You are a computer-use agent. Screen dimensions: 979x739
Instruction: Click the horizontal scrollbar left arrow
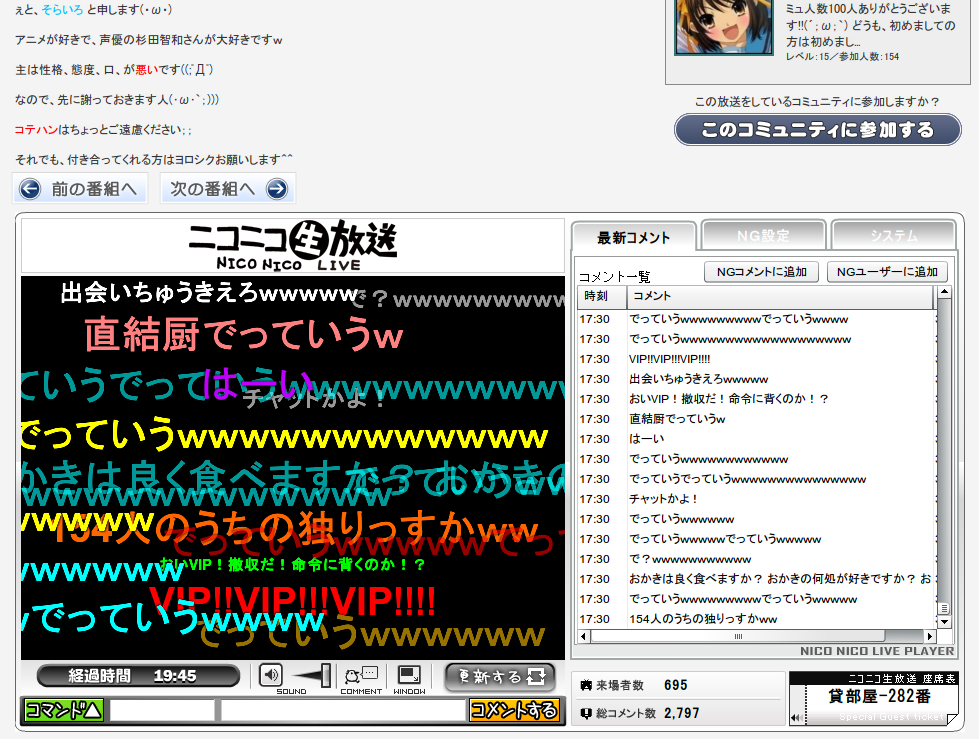pyautogui.click(x=584, y=637)
